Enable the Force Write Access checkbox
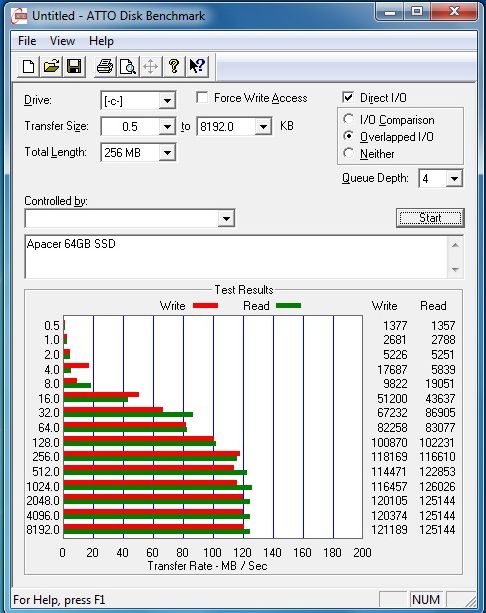 tap(202, 97)
